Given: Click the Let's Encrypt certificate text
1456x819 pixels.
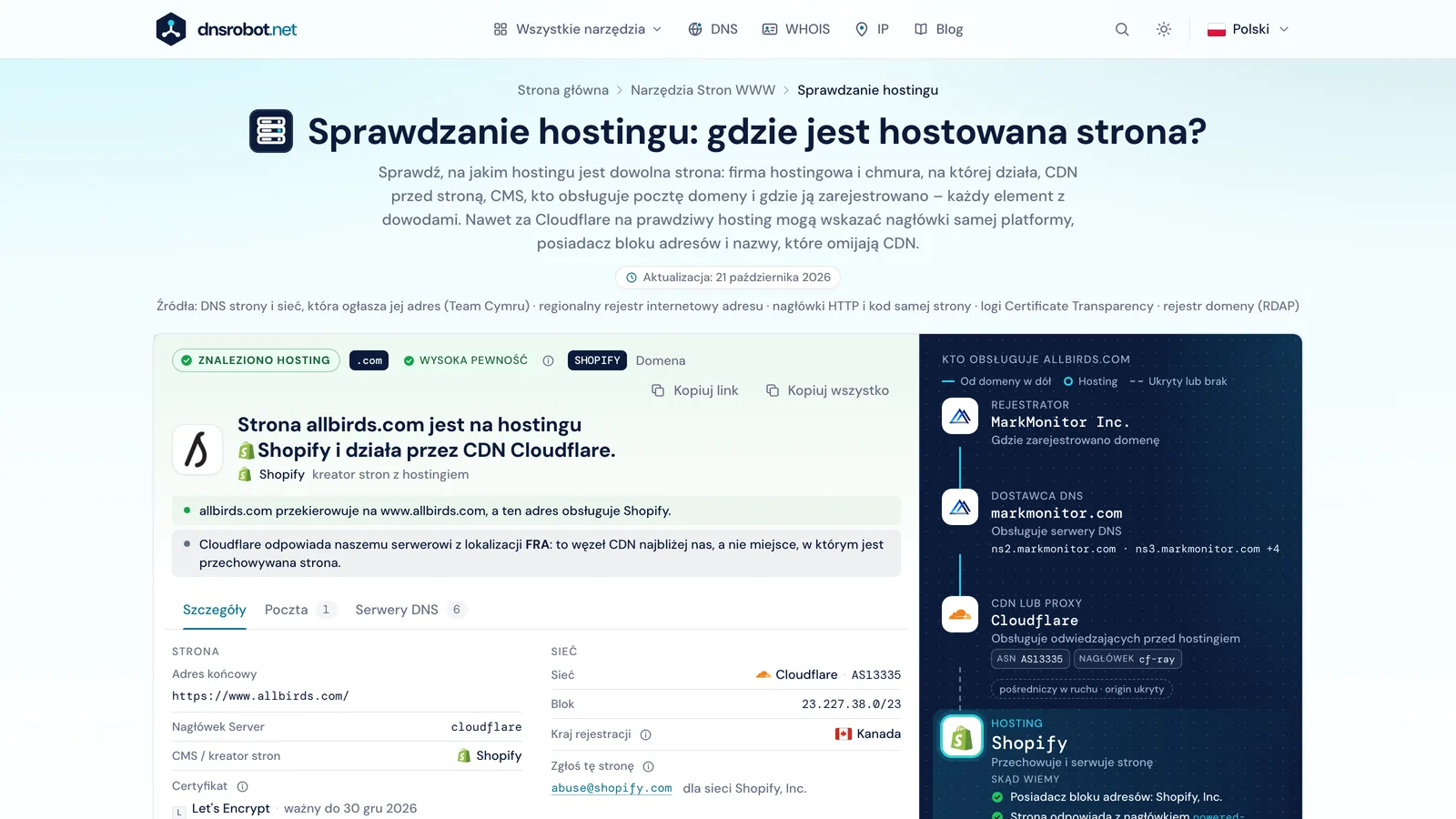Looking at the screenshot, I should (231, 808).
